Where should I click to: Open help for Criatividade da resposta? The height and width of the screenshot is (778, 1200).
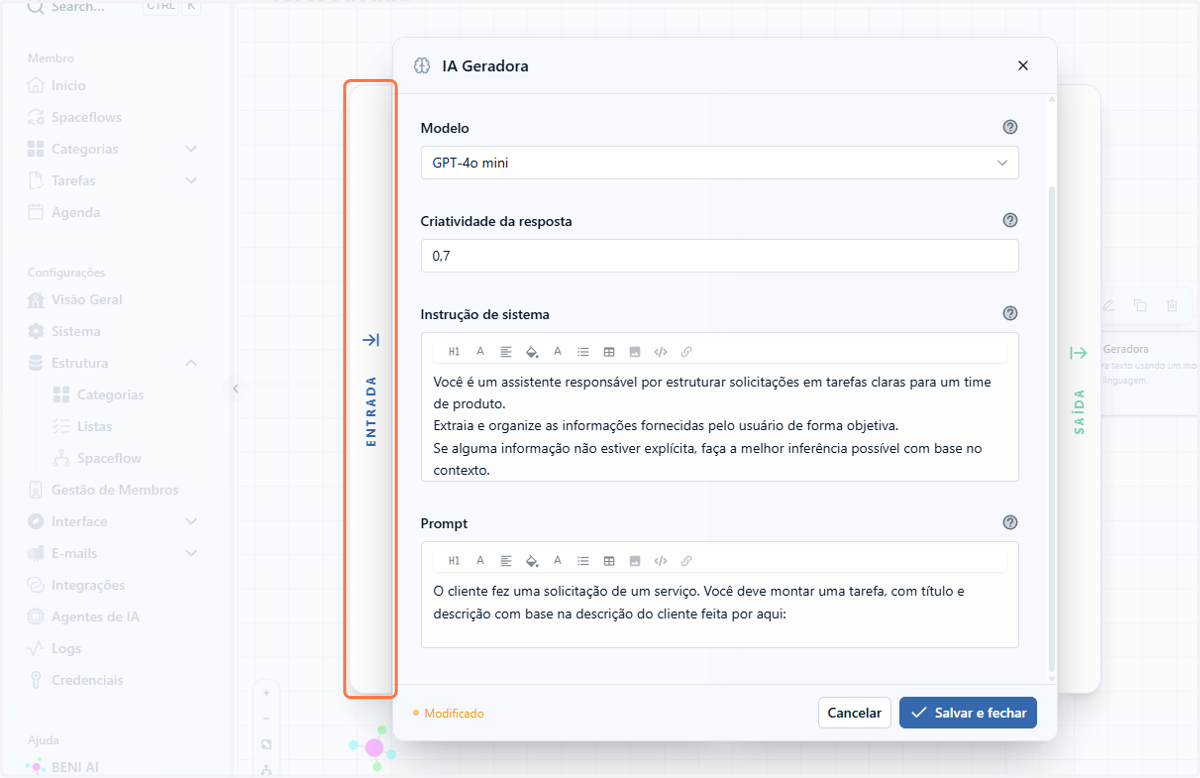1010,220
